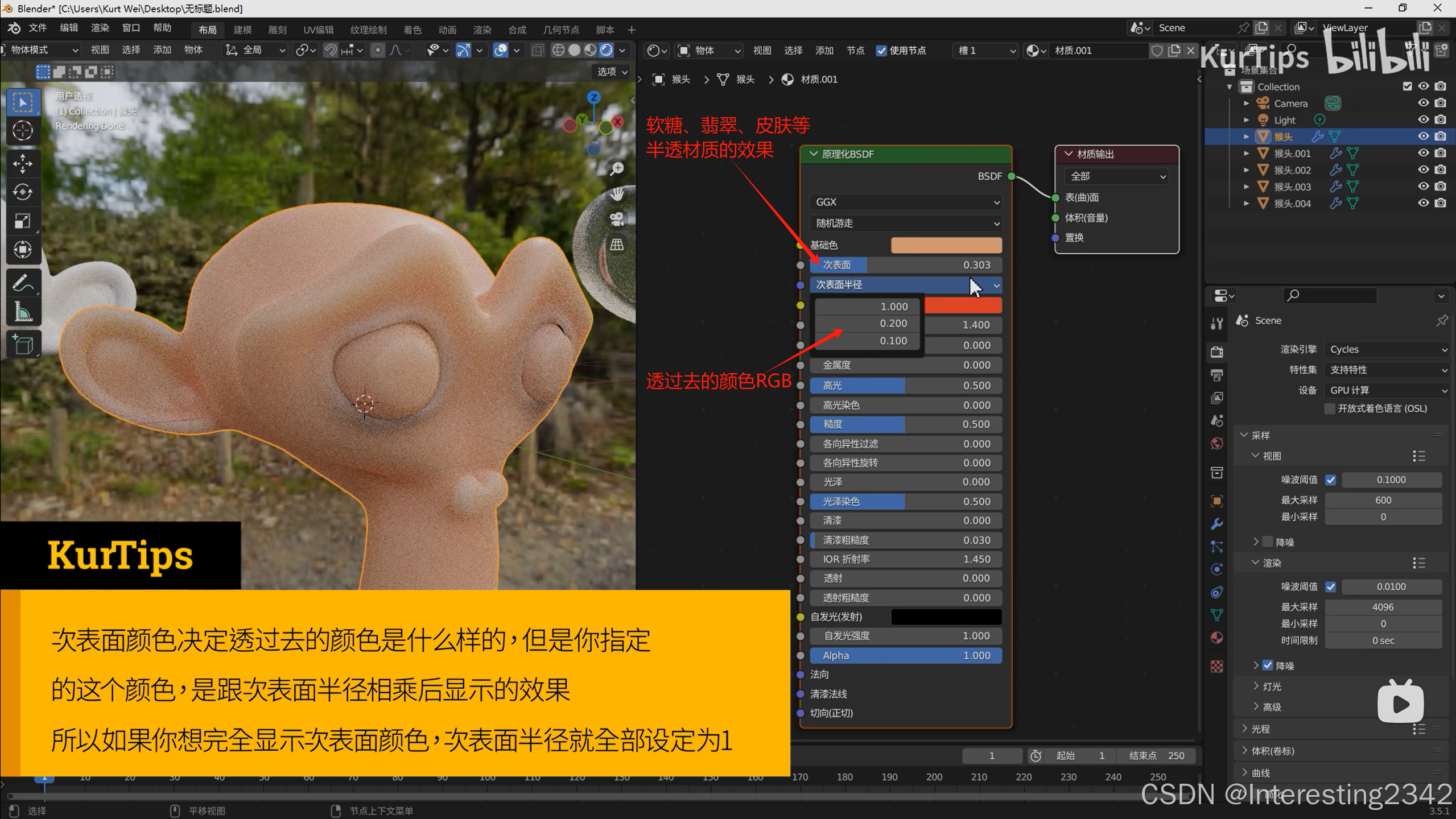
Task: Open the GGX distribution dropdown
Action: coord(906,202)
